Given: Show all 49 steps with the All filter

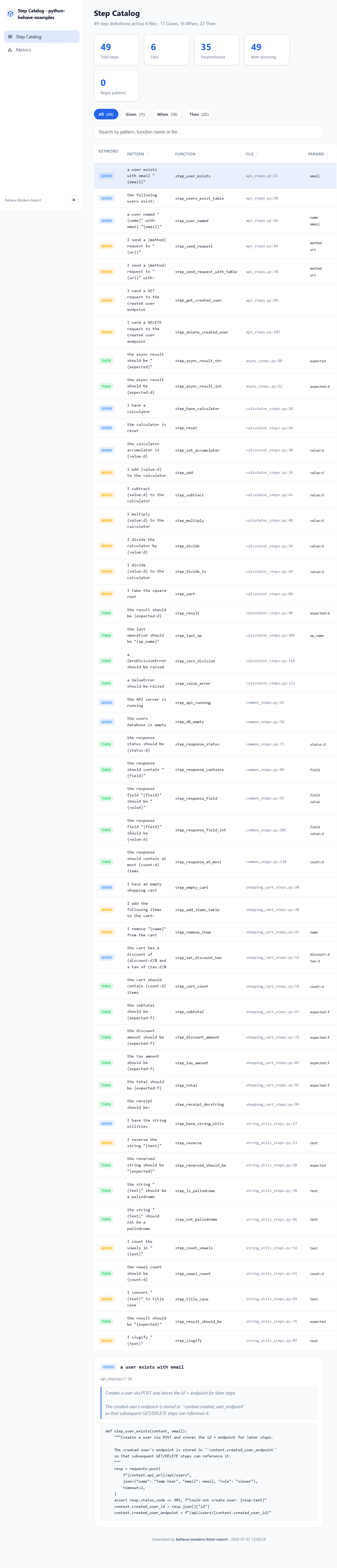Looking at the screenshot, I should coord(106,114).
